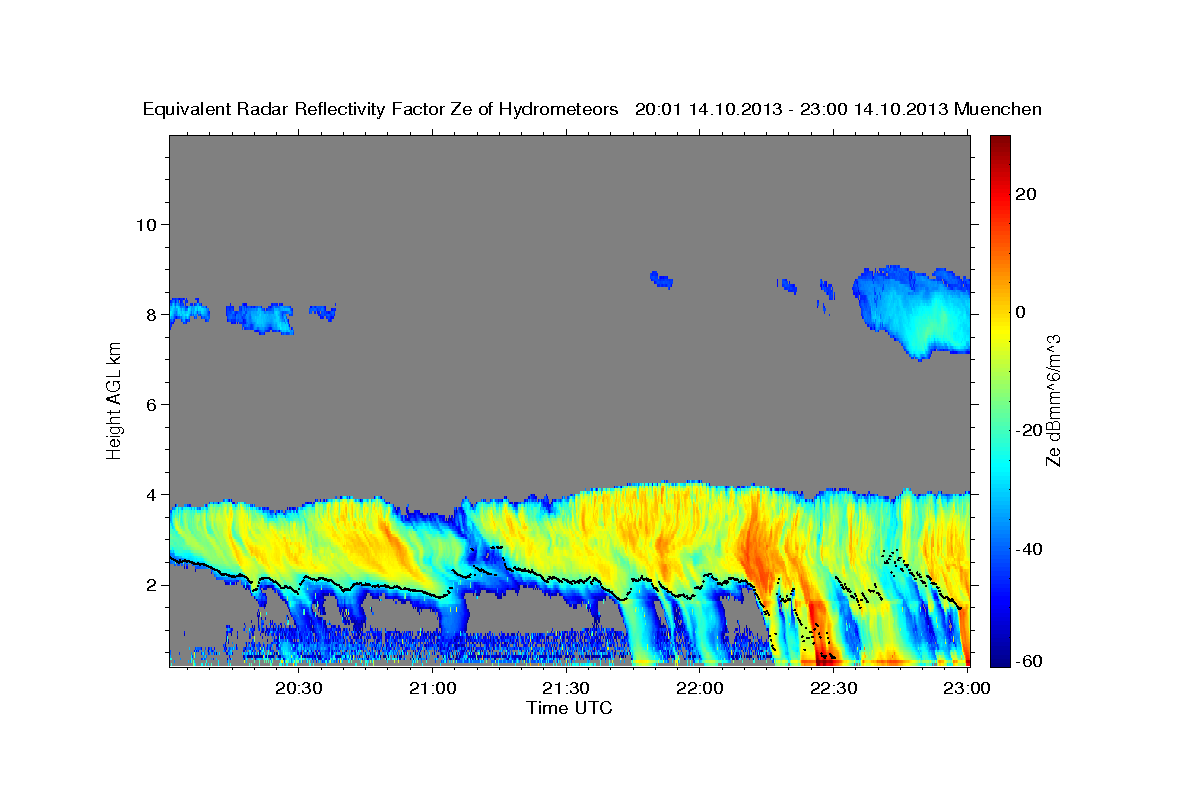This screenshot has width=1200, height=800.
Task: Click the yellow region of the colorbar
Action: pos(998,330)
